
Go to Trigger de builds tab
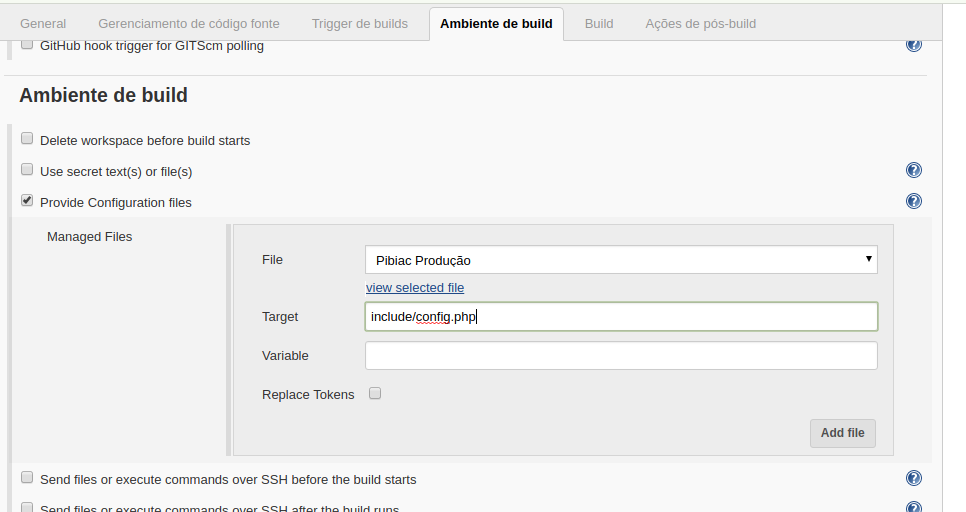coord(360,23)
